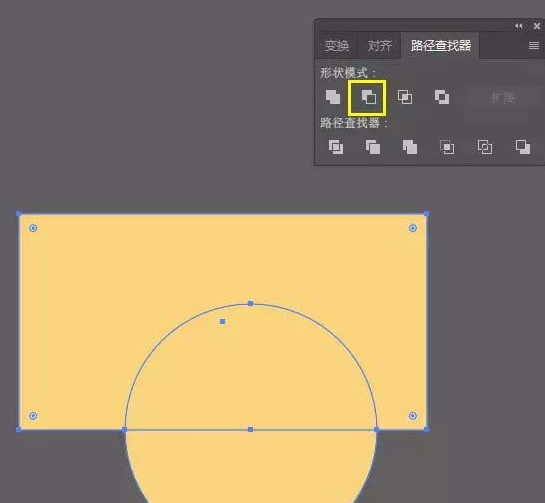Select the circle's left anchor point
Viewport: 545px width, 503px height.
click(x=124, y=430)
